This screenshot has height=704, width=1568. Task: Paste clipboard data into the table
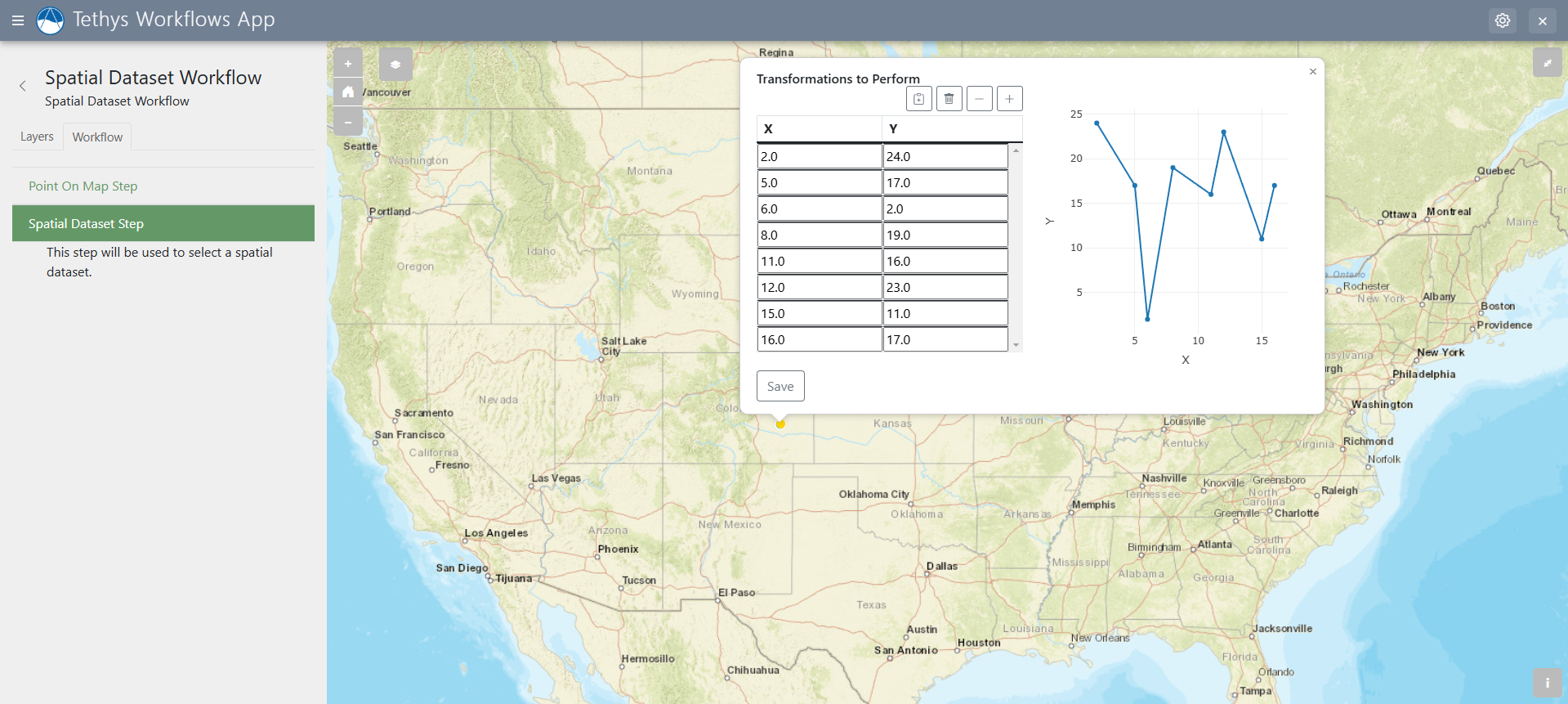(919, 99)
